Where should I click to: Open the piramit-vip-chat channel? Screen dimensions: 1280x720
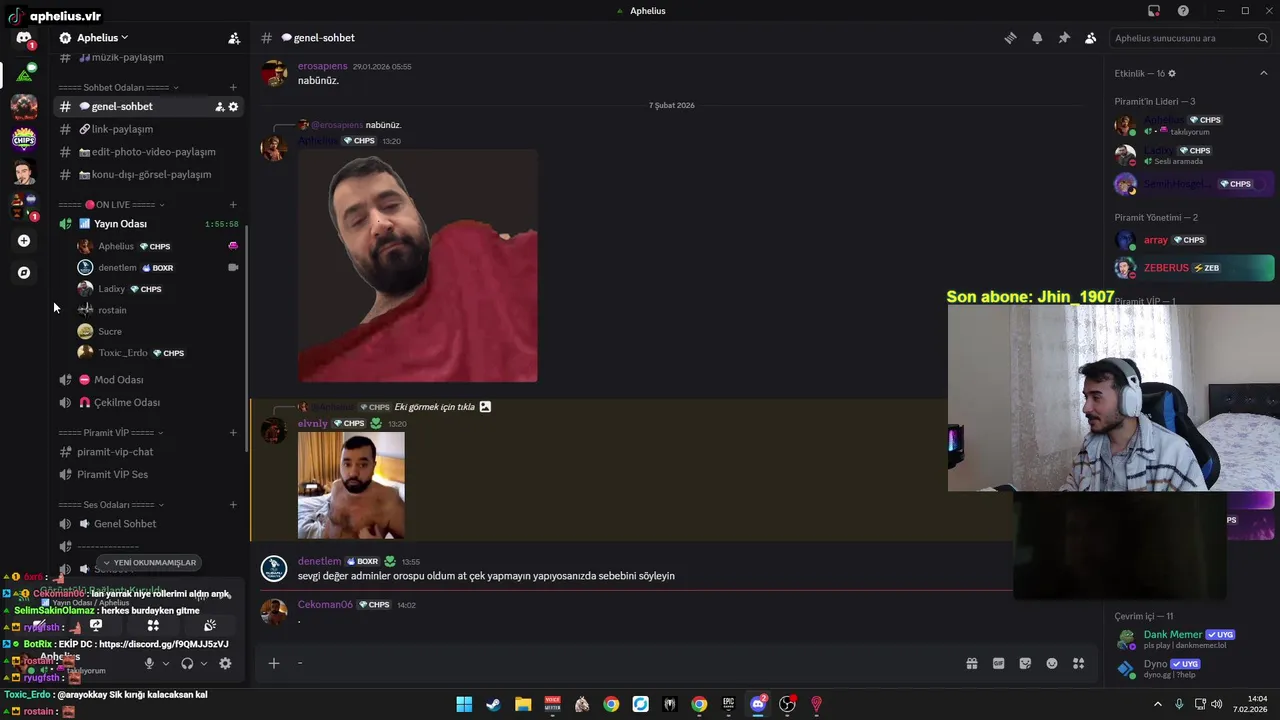point(150,452)
